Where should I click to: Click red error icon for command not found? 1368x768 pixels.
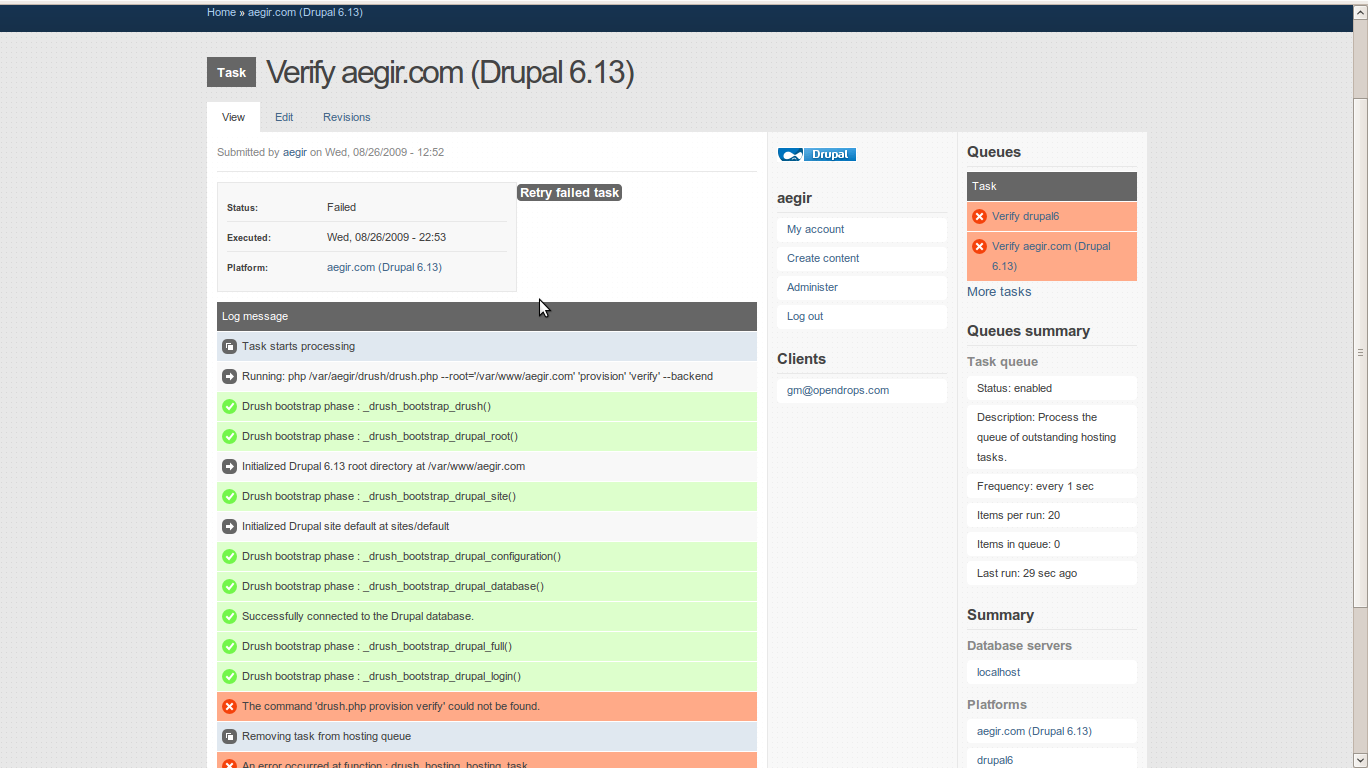point(229,707)
